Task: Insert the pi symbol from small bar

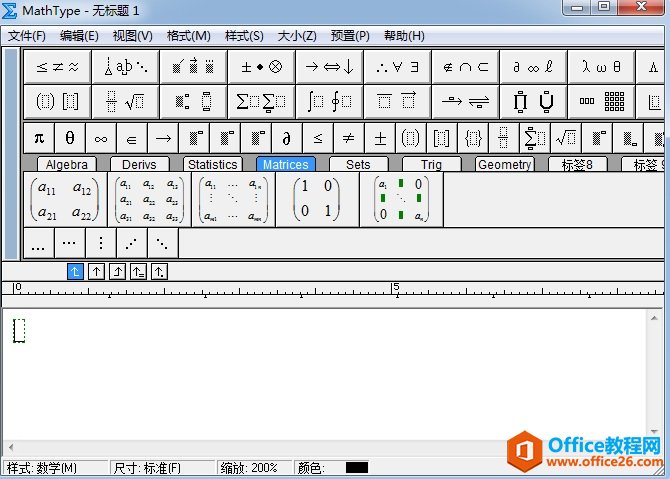Action: coord(39,138)
